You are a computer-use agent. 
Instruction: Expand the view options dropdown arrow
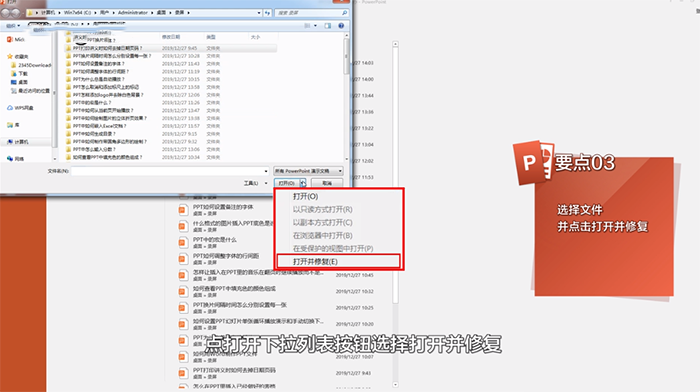pyautogui.click(x=315, y=26)
